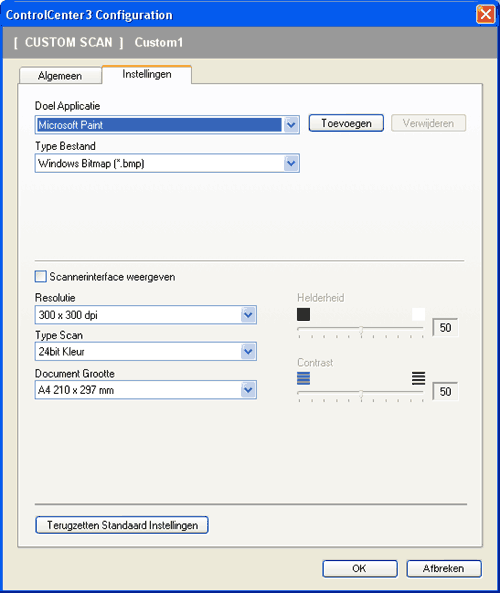Open the Resolutie dropdown list
This screenshot has height=593, width=500.
tap(248, 315)
